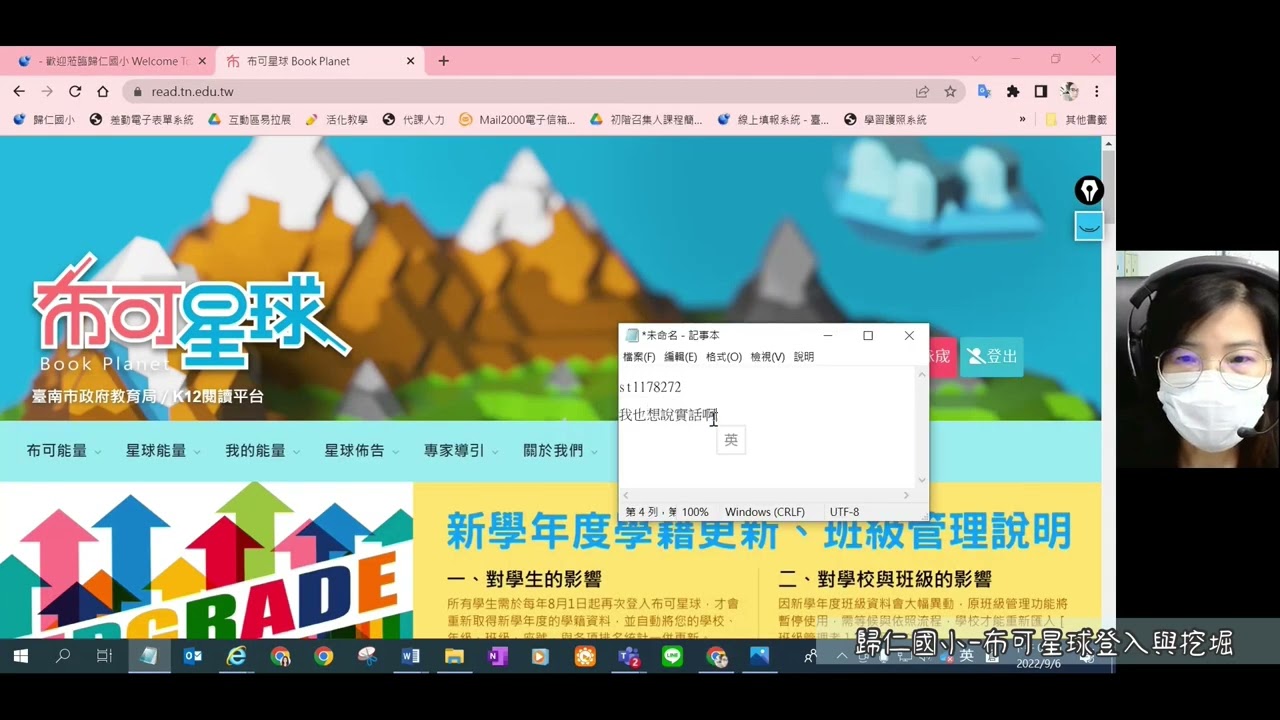The image size is (1280, 720).
Task: Share this page using the address bar icon
Action: click(x=922, y=91)
